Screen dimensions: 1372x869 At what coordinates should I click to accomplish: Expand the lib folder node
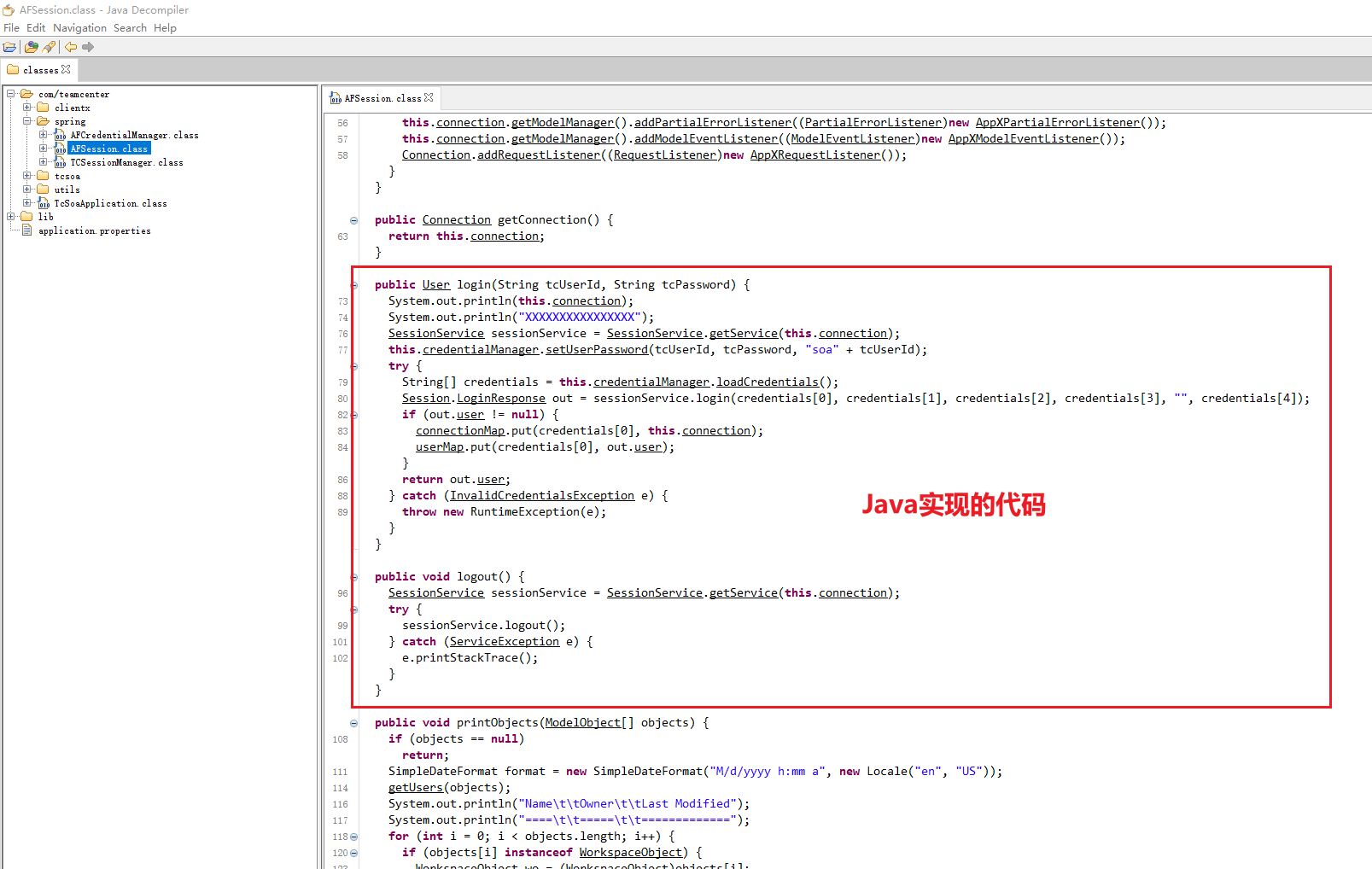[11, 217]
